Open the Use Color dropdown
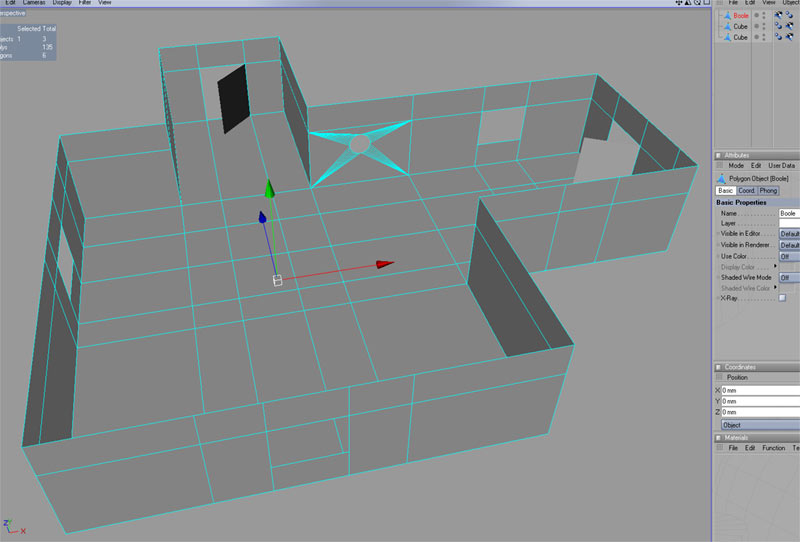Image resolution: width=800 pixels, height=542 pixels. pos(789,256)
